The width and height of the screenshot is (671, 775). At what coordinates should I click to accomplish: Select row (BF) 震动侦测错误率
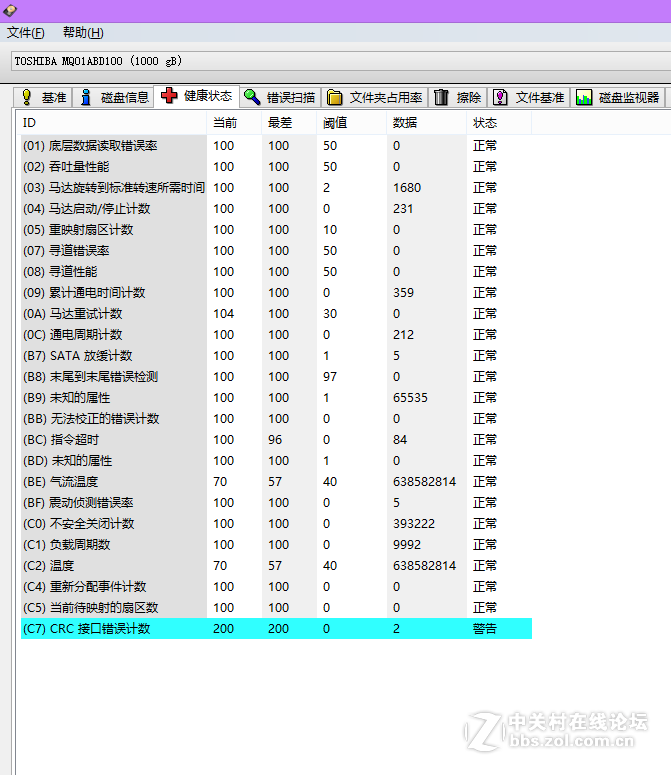click(x=276, y=503)
